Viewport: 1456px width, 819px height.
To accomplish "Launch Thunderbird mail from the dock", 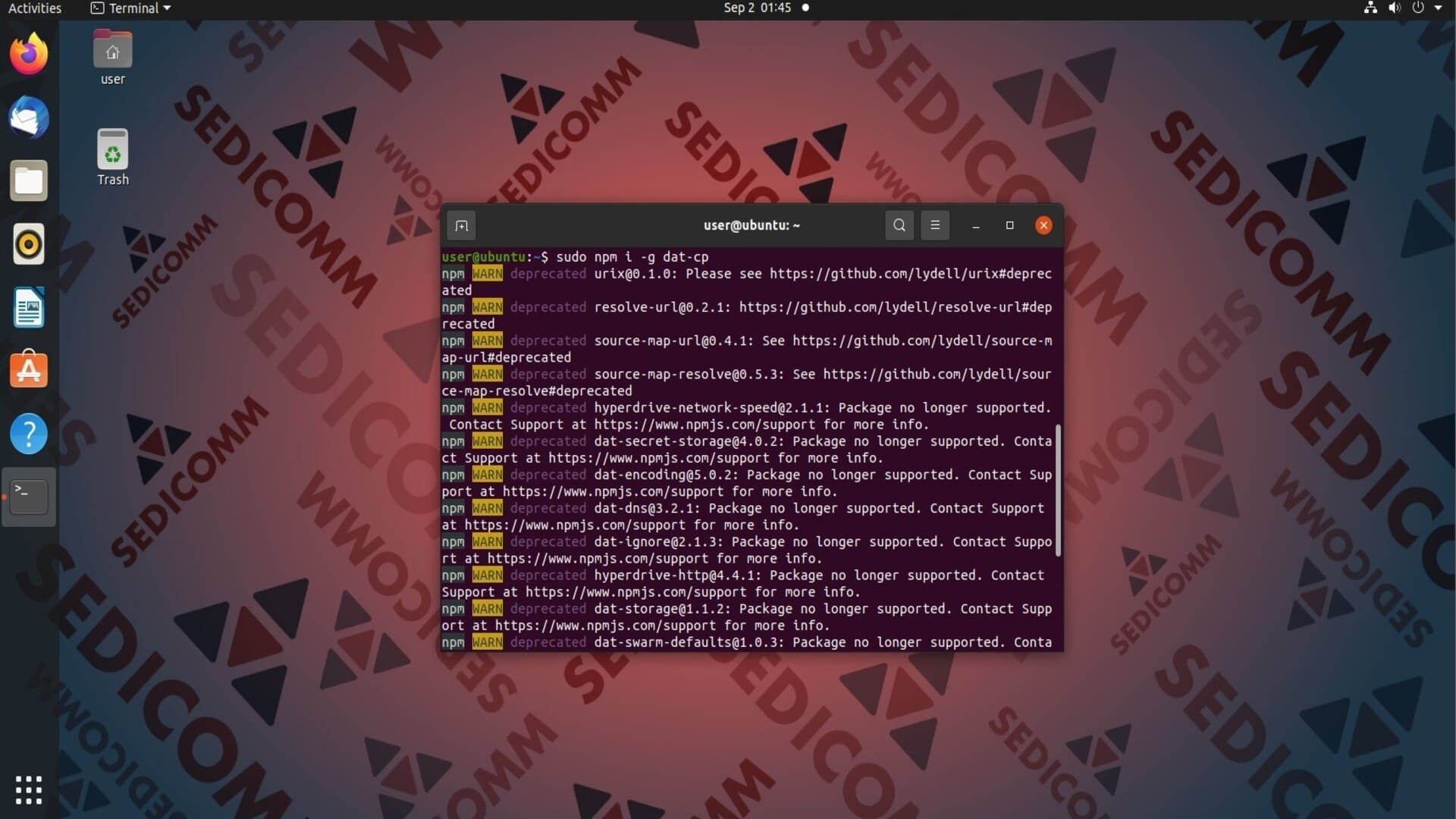I will [29, 118].
